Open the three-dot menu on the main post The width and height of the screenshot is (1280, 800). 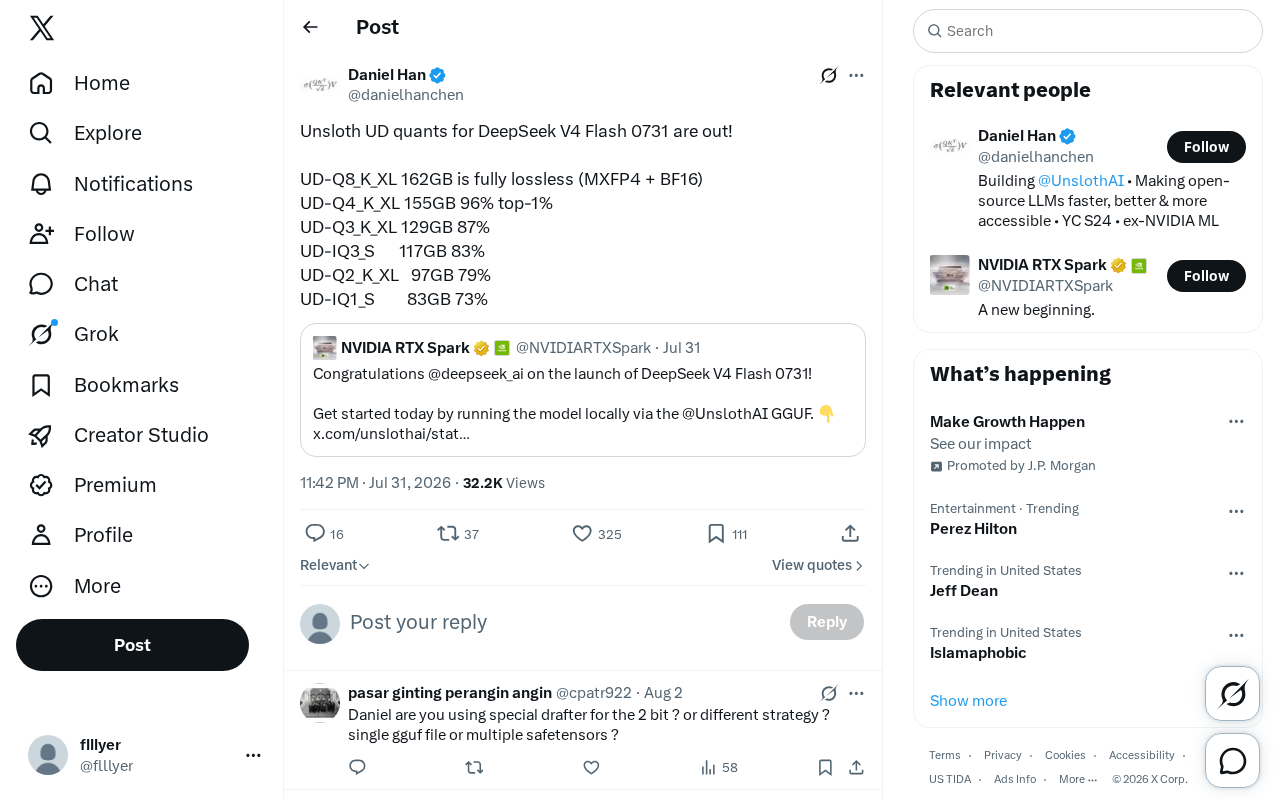coord(856,75)
